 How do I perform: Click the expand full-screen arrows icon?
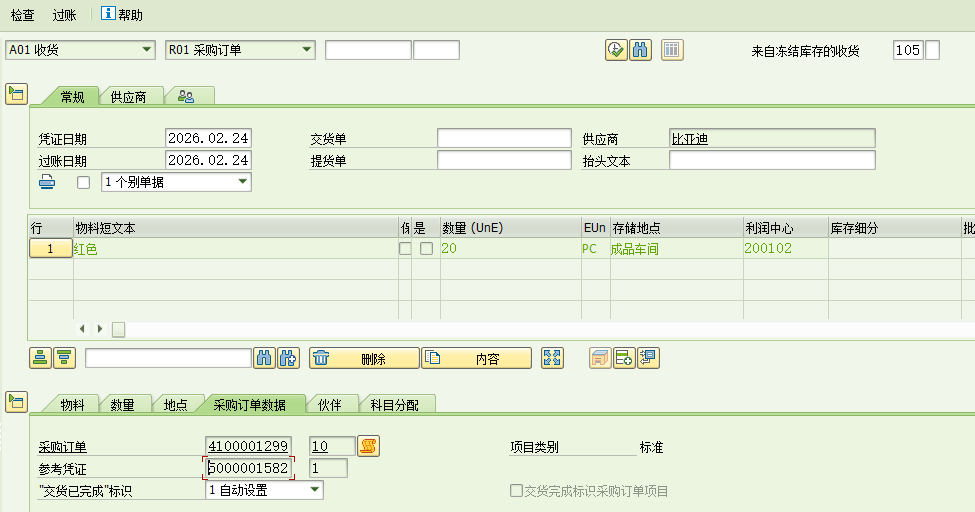pos(552,358)
